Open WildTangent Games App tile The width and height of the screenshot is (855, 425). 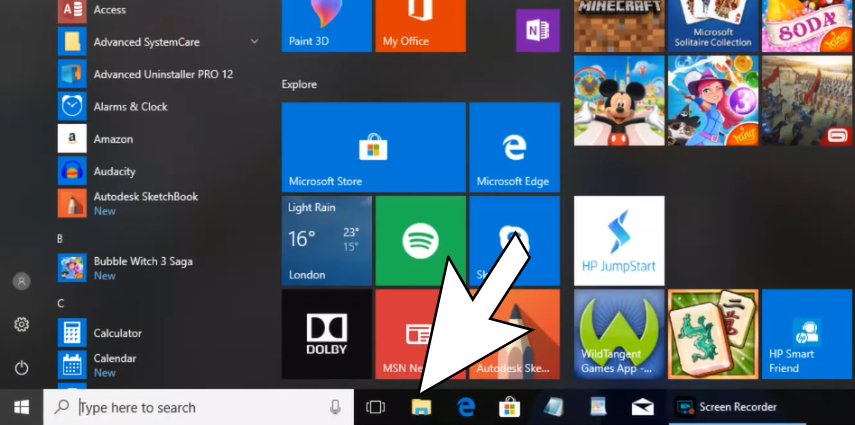(x=619, y=334)
